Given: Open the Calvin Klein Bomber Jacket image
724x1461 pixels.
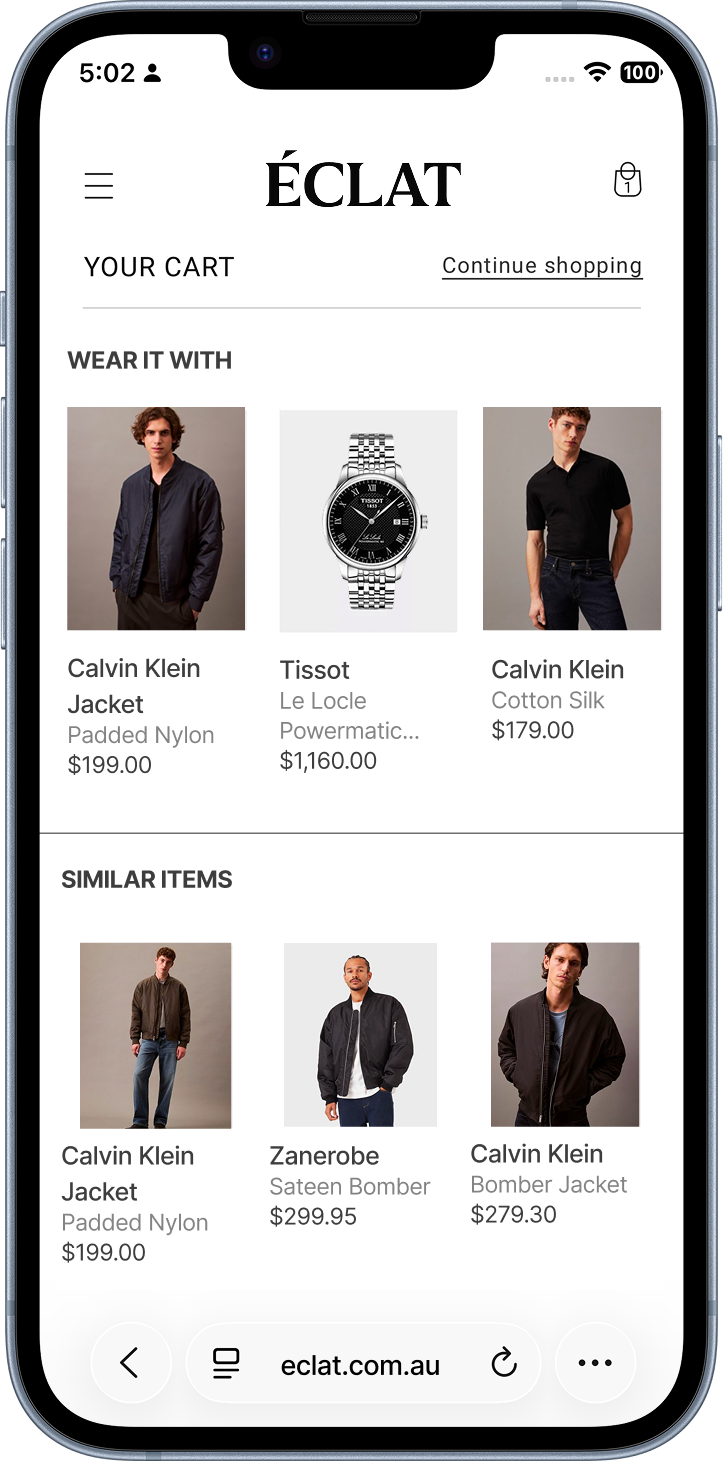Looking at the screenshot, I should [x=565, y=1035].
